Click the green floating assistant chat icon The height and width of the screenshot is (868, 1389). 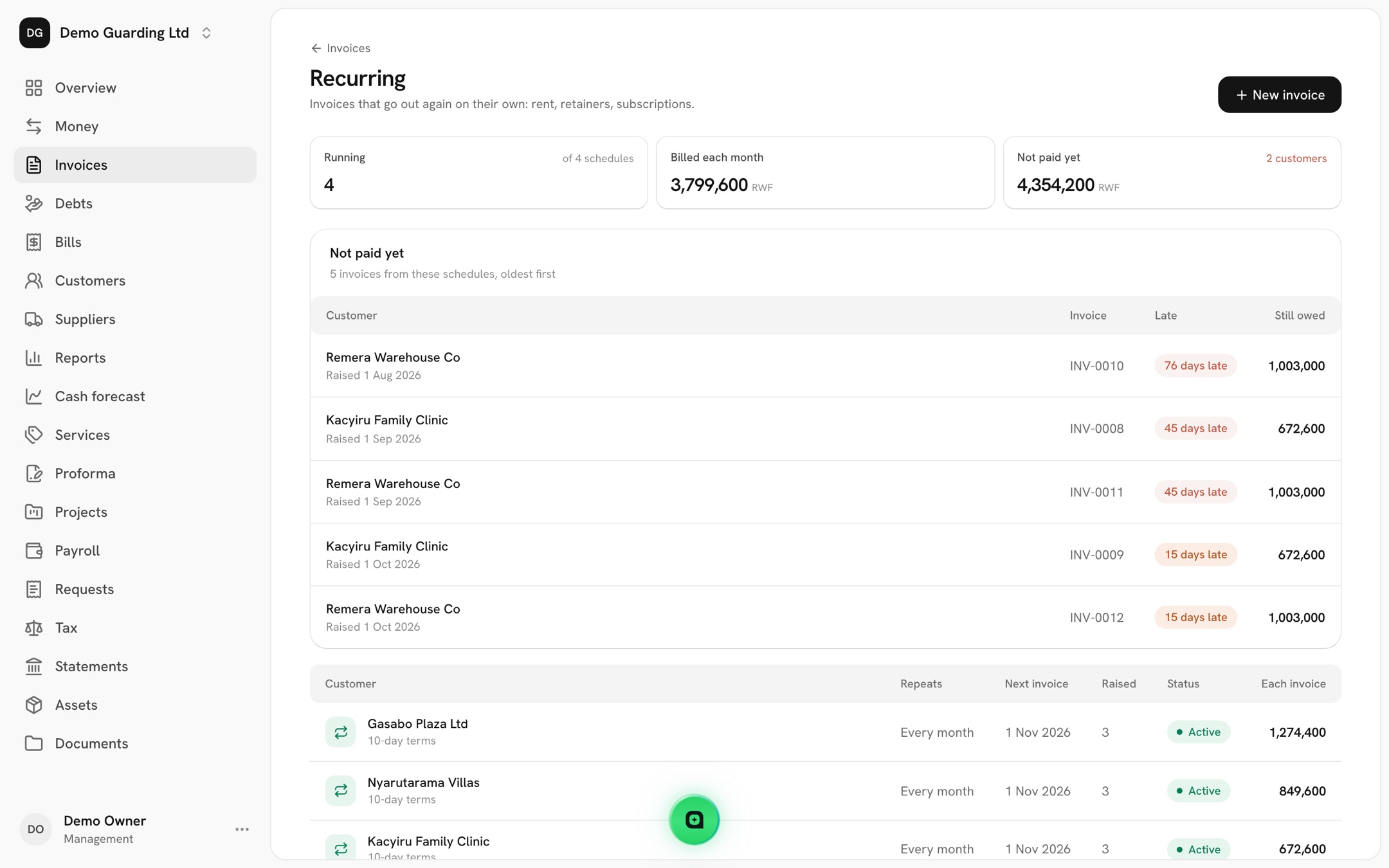pyautogui.click(x=694, y=820)
